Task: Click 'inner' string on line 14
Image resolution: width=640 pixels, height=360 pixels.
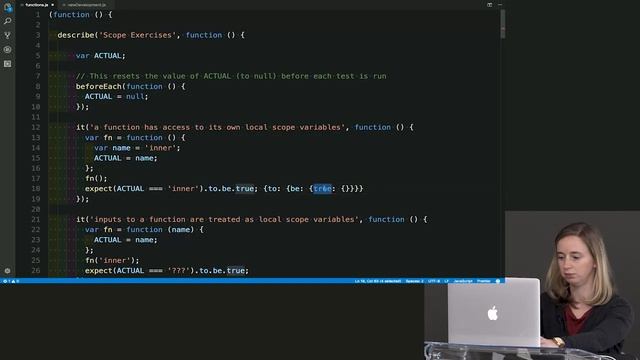Action: click(x=160, y=148)
